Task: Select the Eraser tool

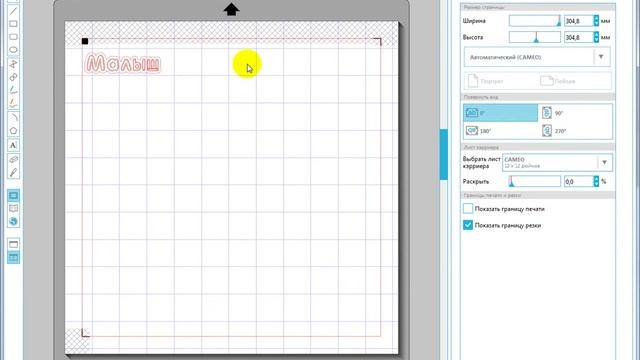Action: 13,159
